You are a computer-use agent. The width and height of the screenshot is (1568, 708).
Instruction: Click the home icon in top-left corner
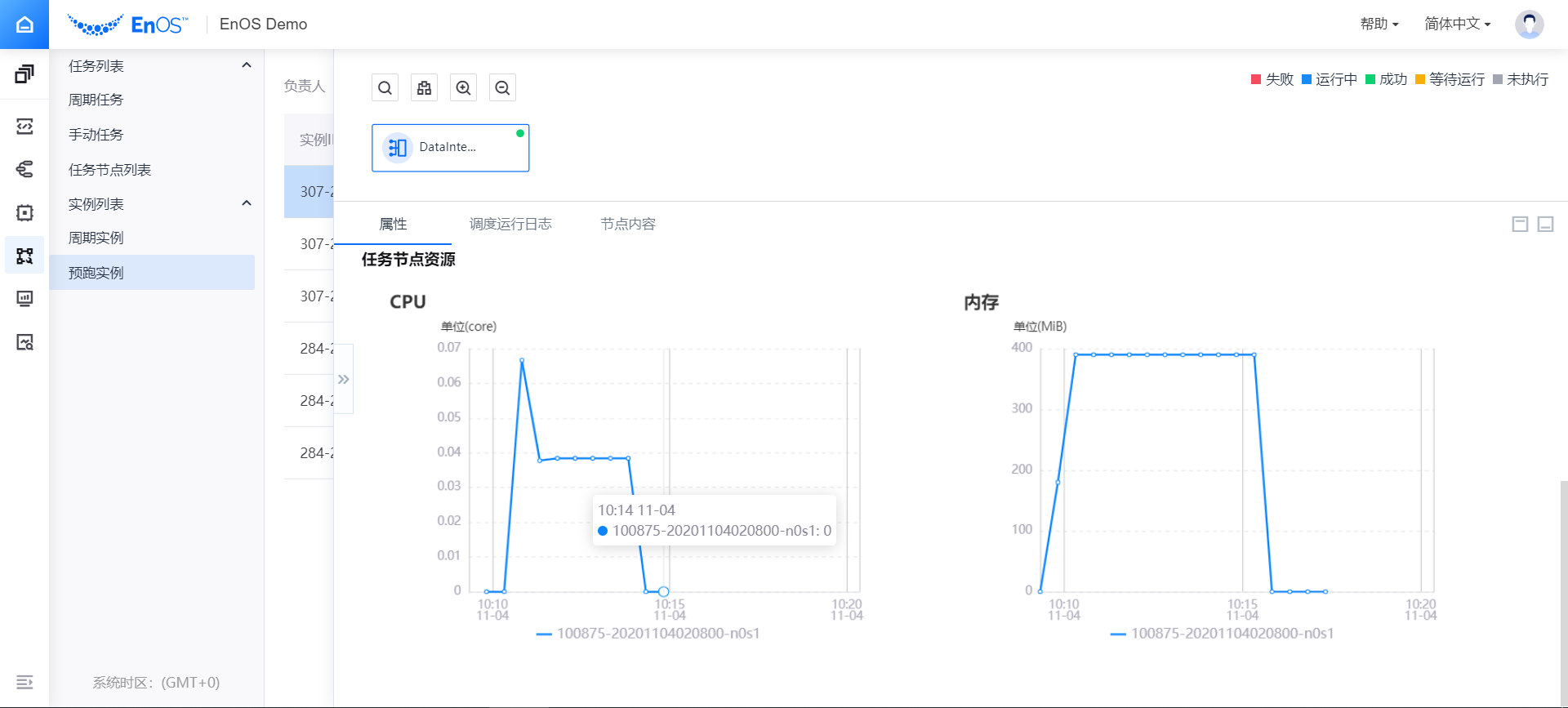24,24
